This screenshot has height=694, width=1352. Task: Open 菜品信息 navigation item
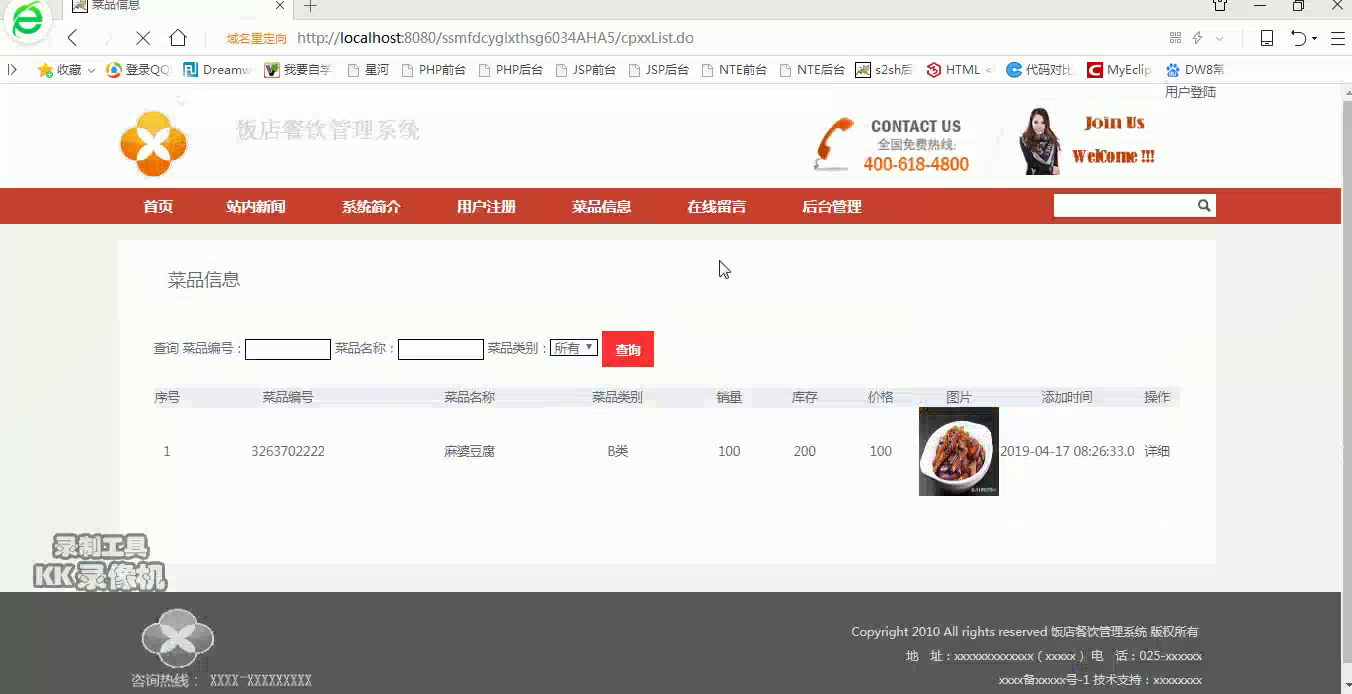tap(601, 207)
